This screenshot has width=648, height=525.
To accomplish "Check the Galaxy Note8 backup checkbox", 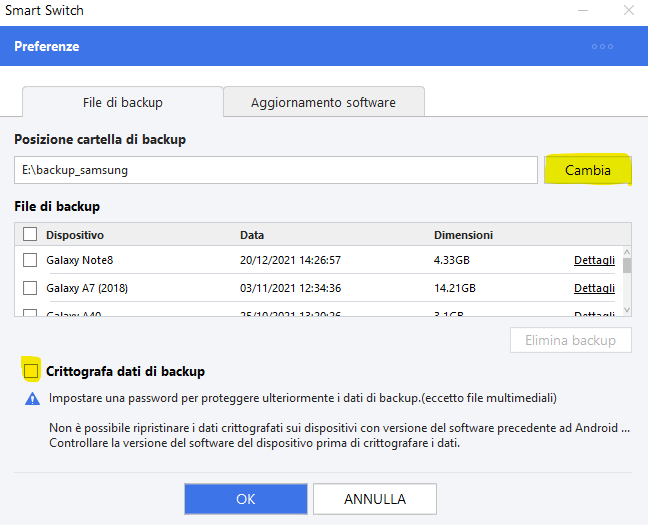I will pyautogui.click(x=30, y=260).
